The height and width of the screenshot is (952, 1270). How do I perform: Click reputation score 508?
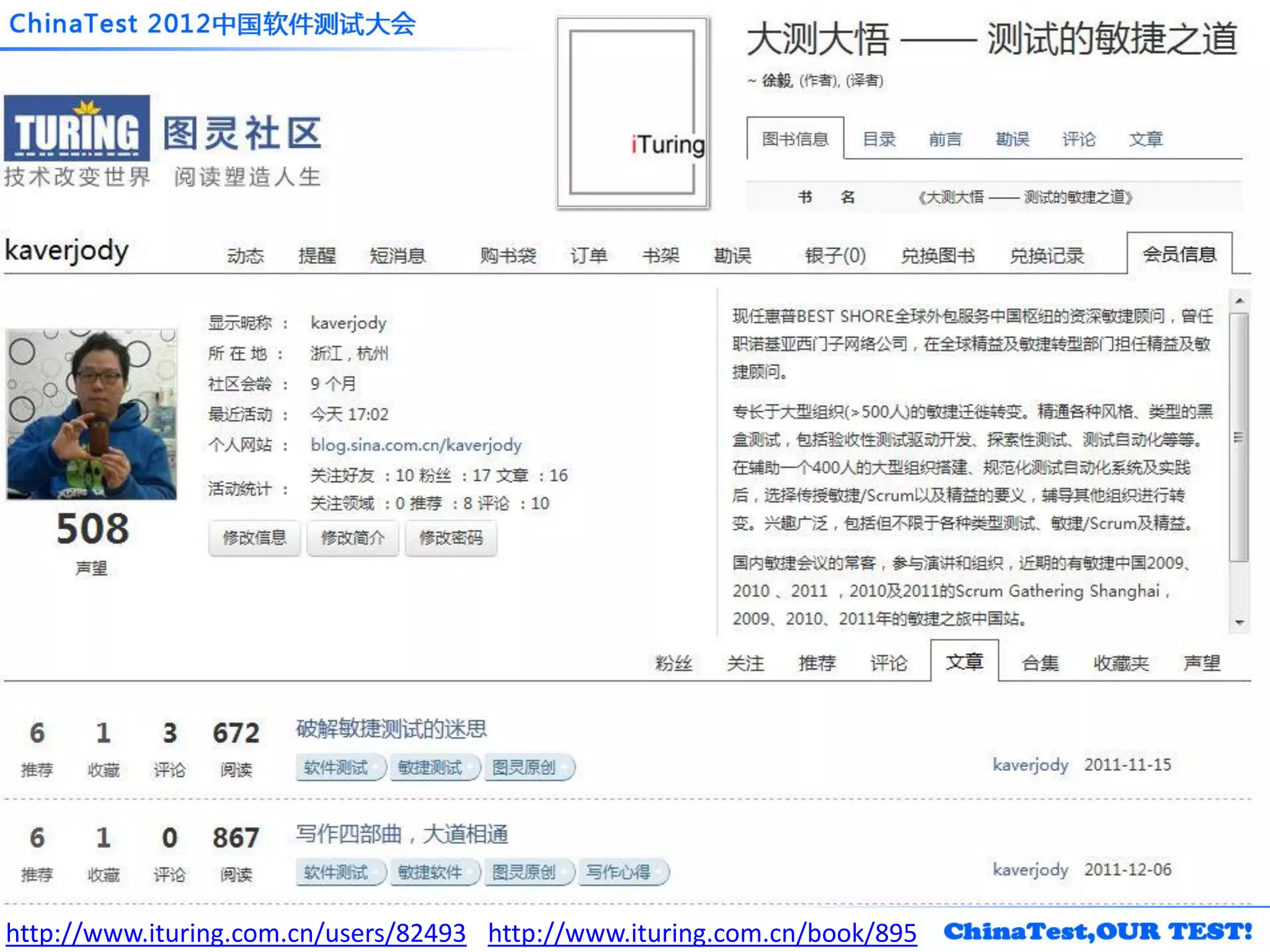(93, 529)
